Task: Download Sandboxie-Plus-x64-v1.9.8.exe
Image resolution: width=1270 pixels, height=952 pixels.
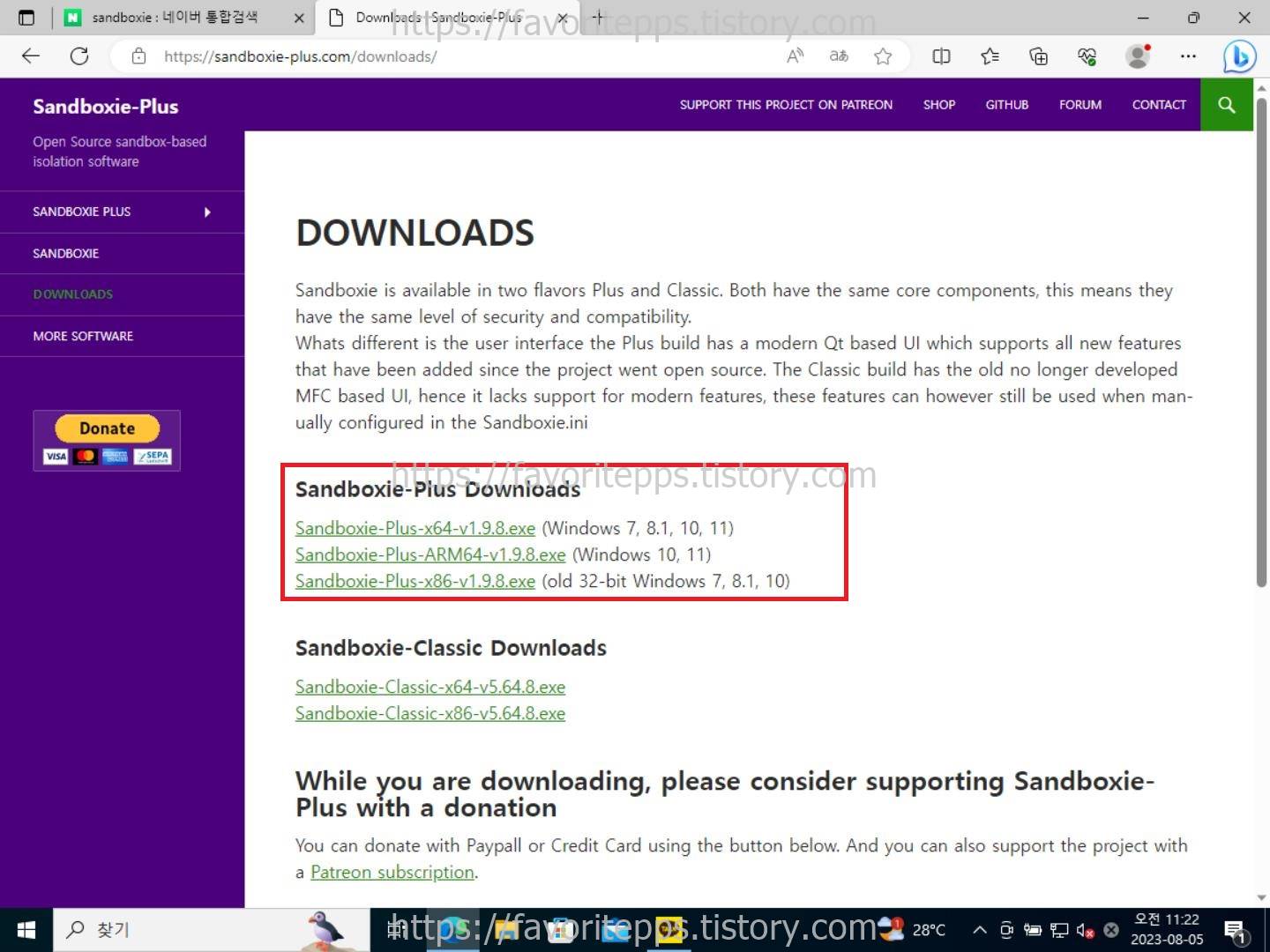Action: coord(415,528)
